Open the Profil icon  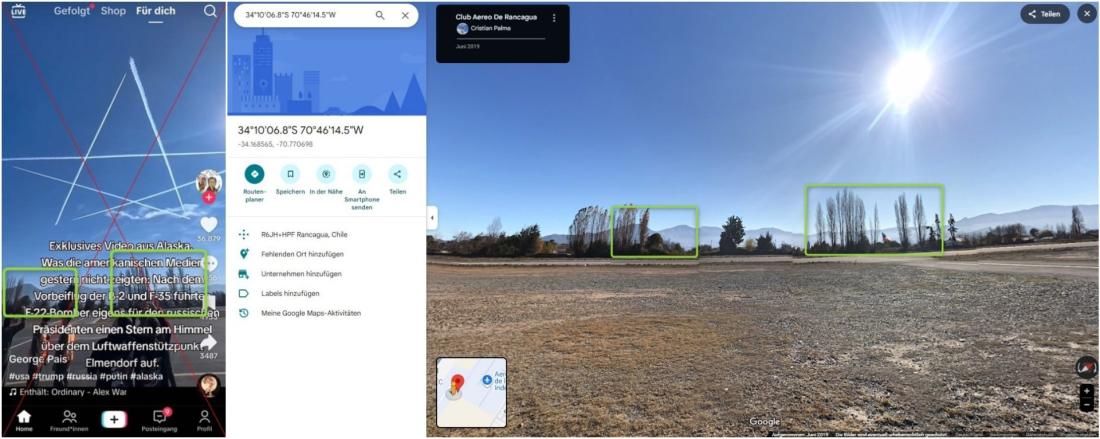pyautogui.click(x=204, y=416)
